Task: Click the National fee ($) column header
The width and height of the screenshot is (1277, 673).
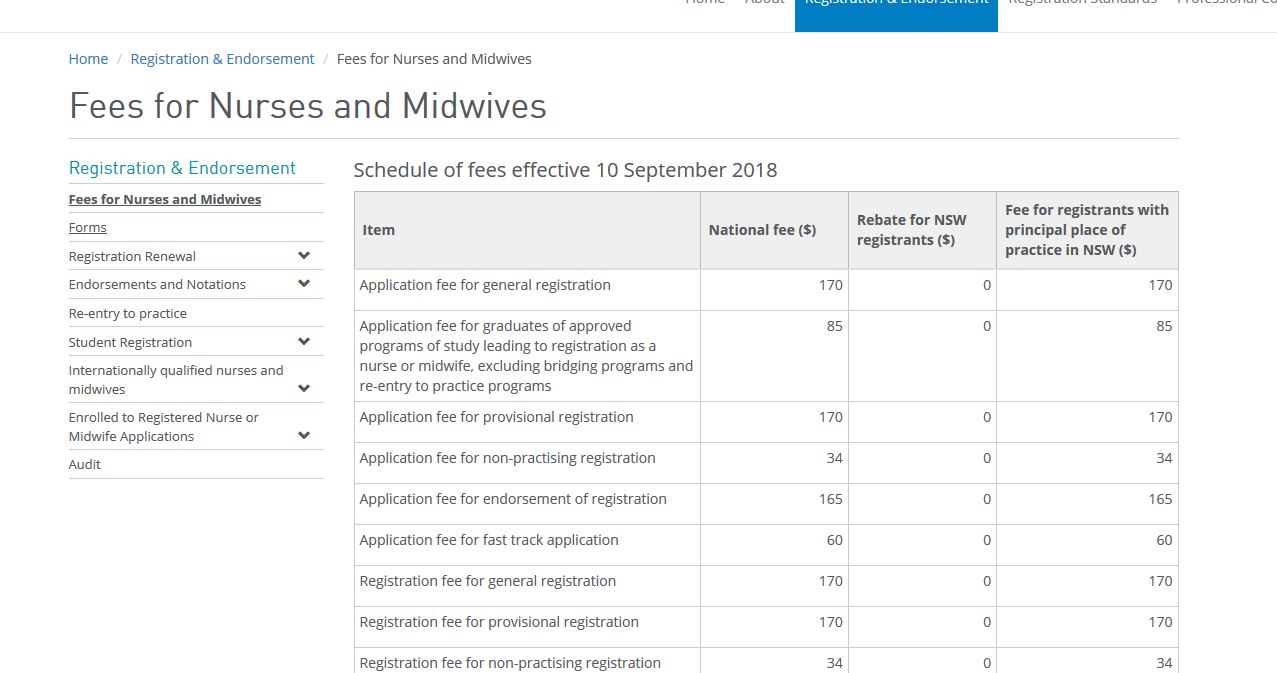Action: [x=762, y=230]
